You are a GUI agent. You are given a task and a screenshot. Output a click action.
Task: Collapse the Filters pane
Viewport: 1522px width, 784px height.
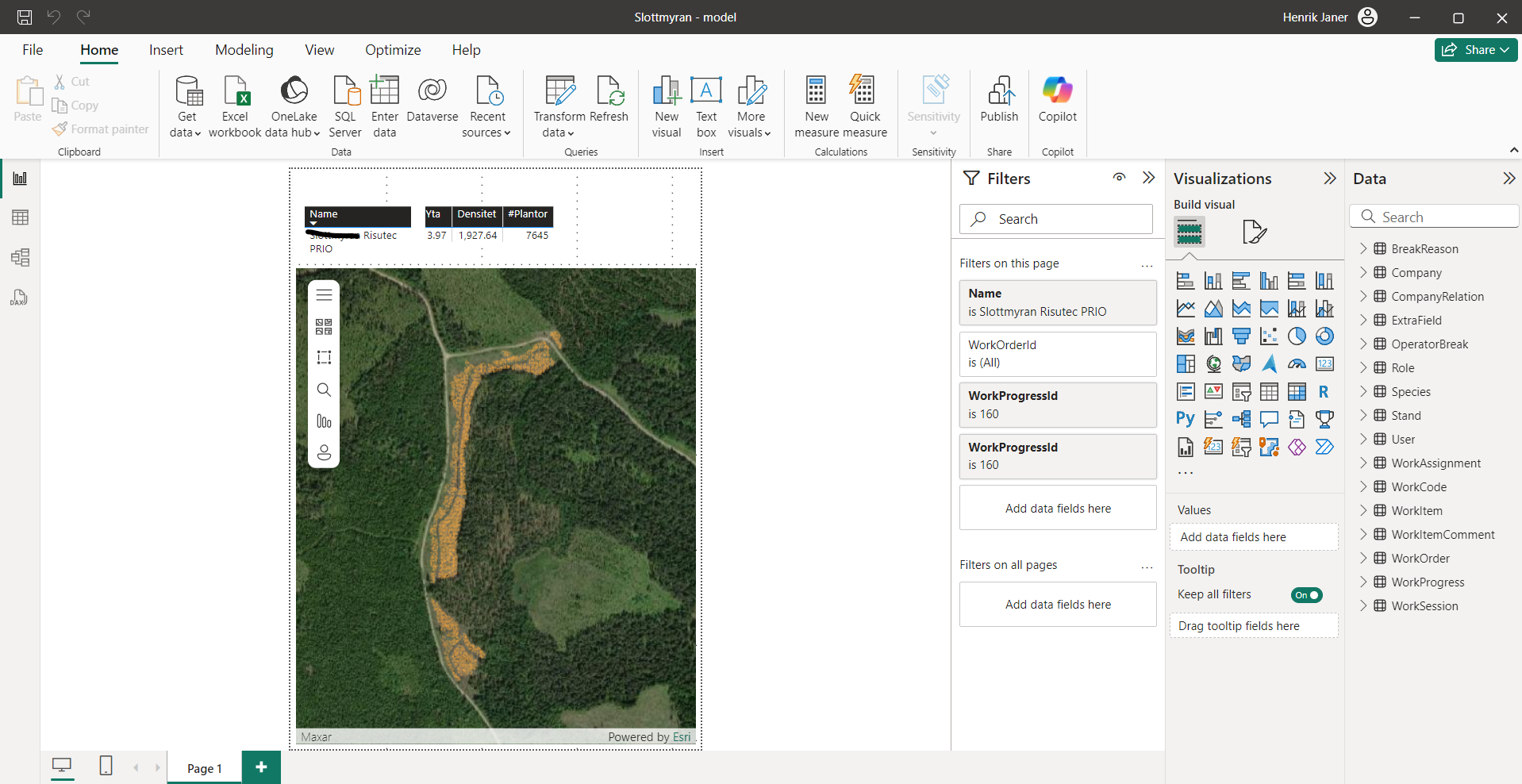pos(1148,178)
